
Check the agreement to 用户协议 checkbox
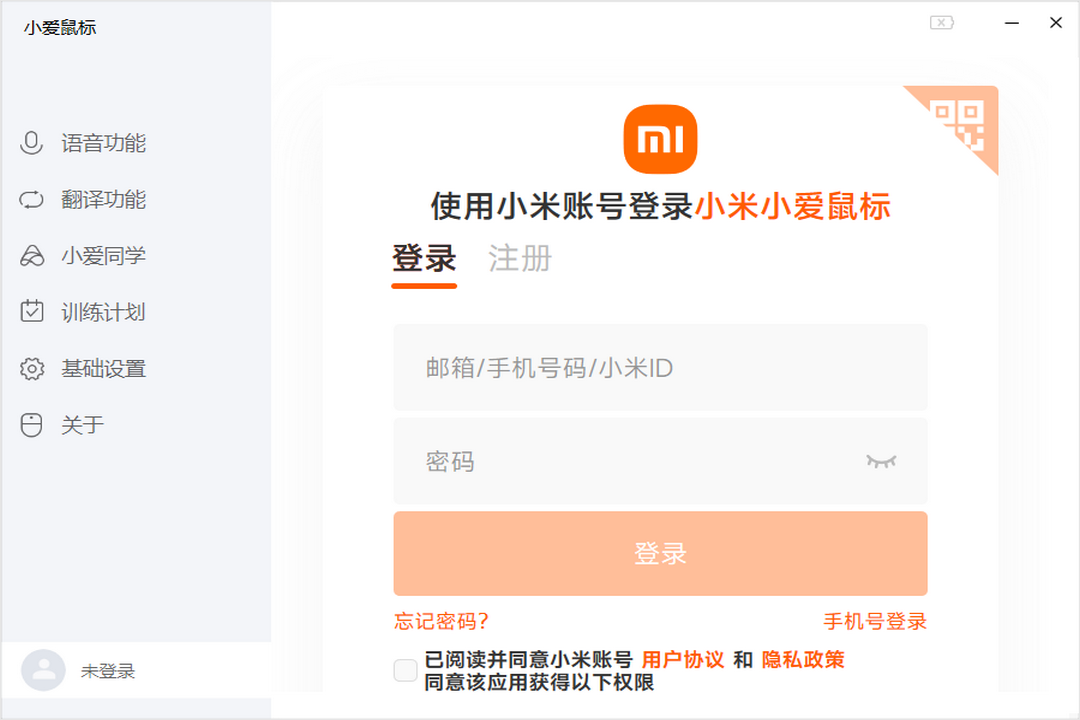click(x=405, y=669)
